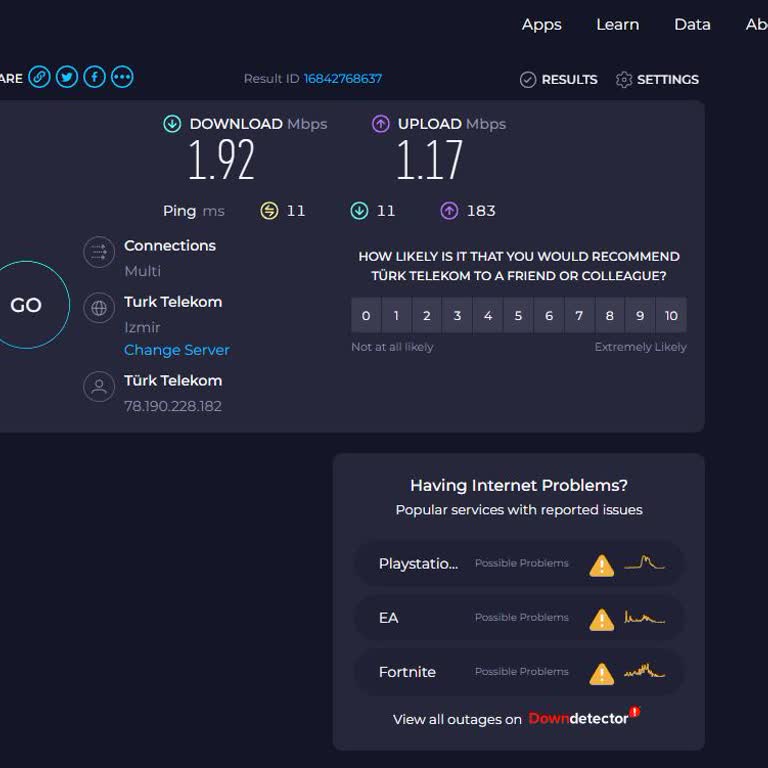The width and height of the screenshot is (768, 768).
Task: Rate recommendation score 10
Action: coord(671,315)
